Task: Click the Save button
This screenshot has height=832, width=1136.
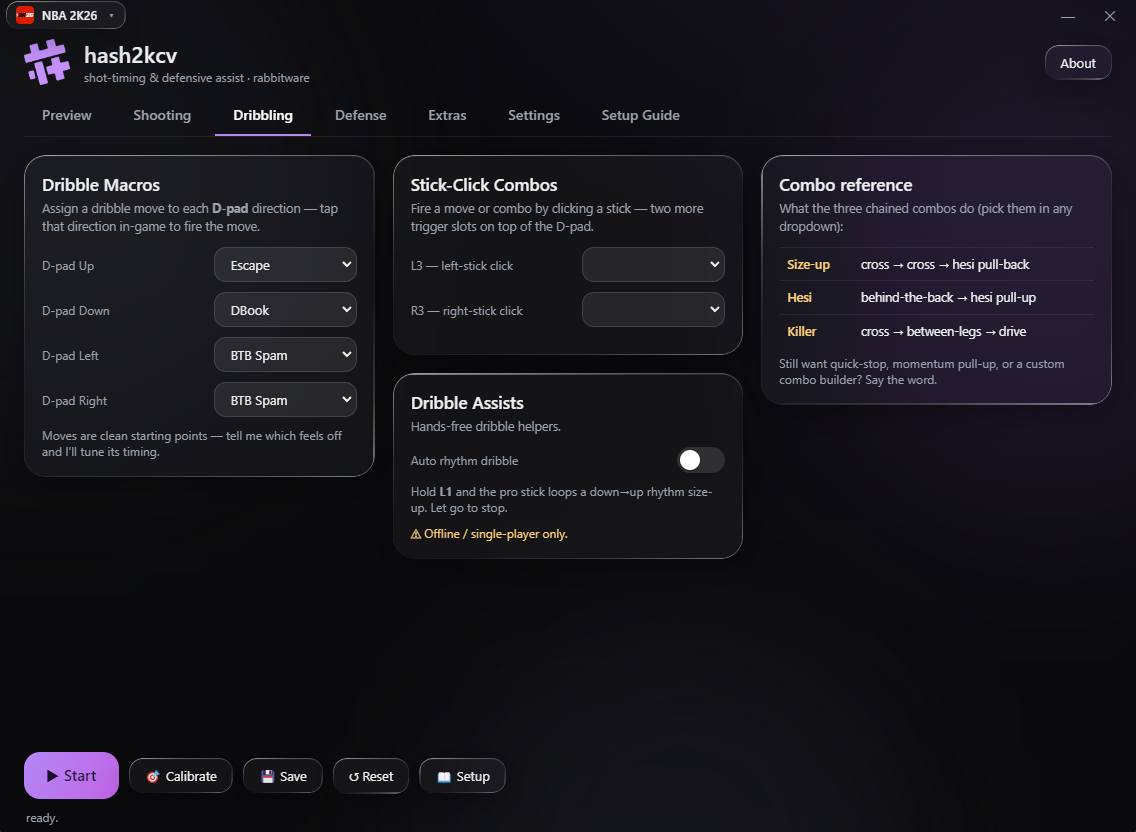Action: (x=283, y=776)
